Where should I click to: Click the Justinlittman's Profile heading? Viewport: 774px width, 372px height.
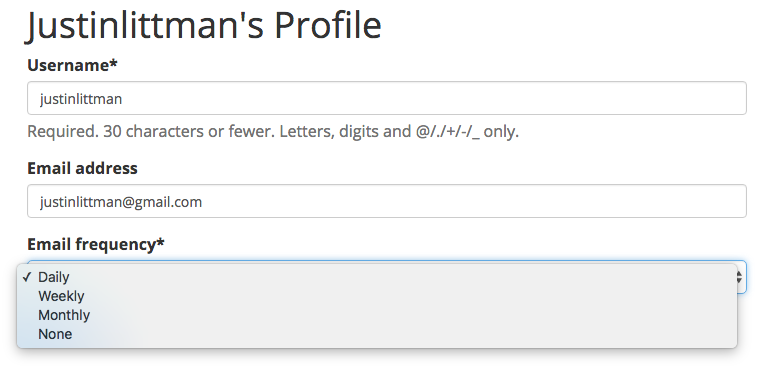click(x=204, y=25)
